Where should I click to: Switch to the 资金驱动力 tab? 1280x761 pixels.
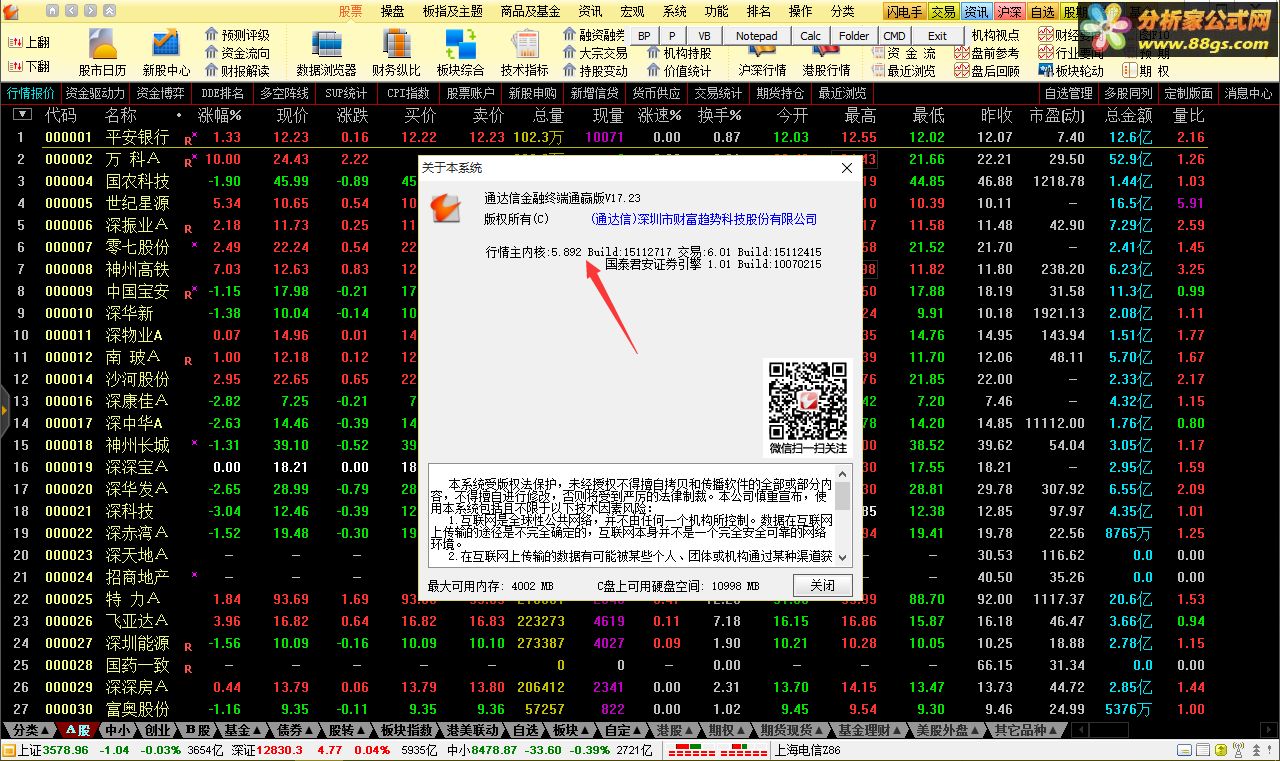[x=96, y=93]
